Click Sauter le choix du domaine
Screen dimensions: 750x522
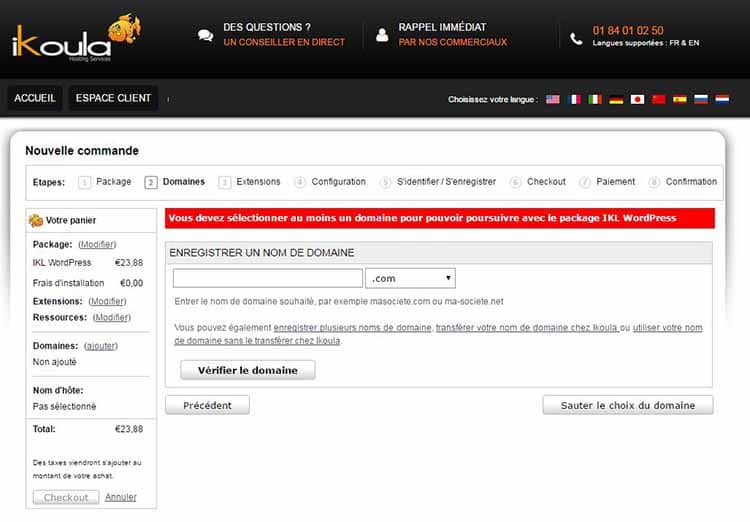627,405
